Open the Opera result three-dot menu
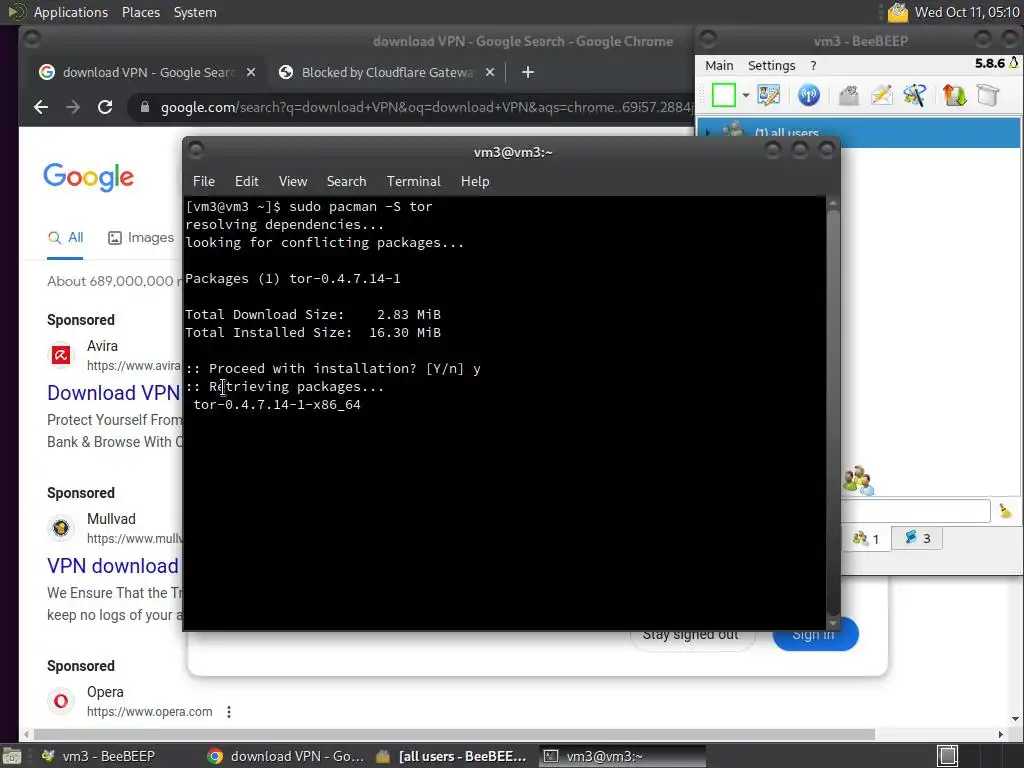The image size is (1024, 768). click(x=229, y=712)
